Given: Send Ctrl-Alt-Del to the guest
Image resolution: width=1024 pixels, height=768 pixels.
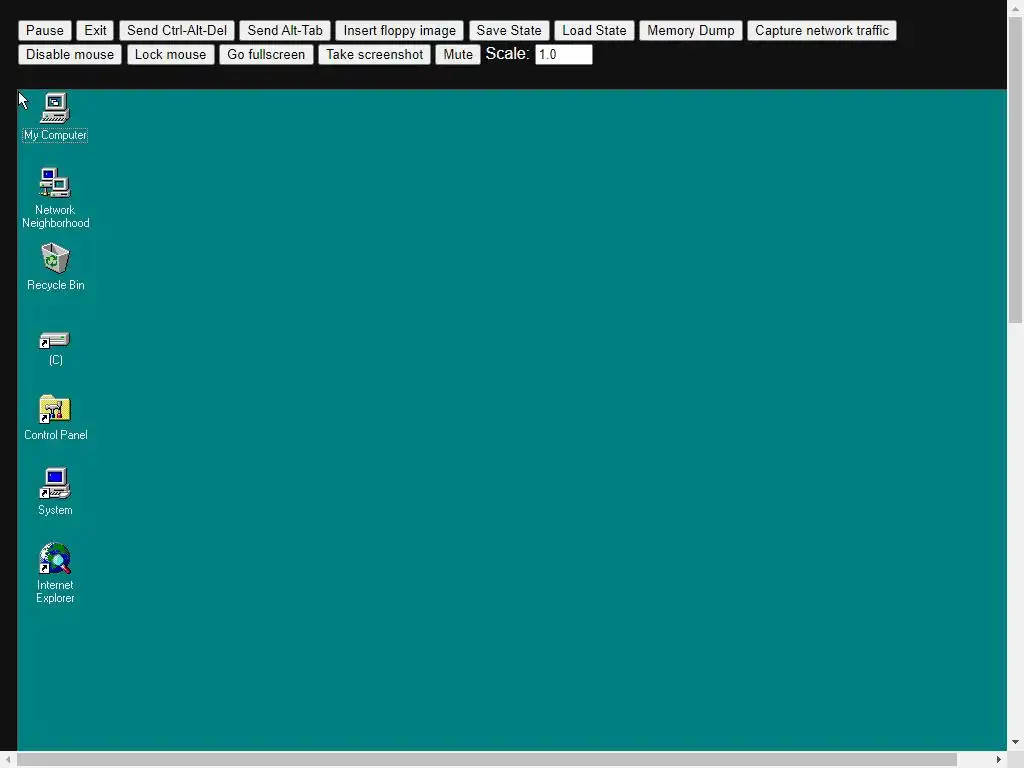Looking at the screenshot, I should pos(177,31).
